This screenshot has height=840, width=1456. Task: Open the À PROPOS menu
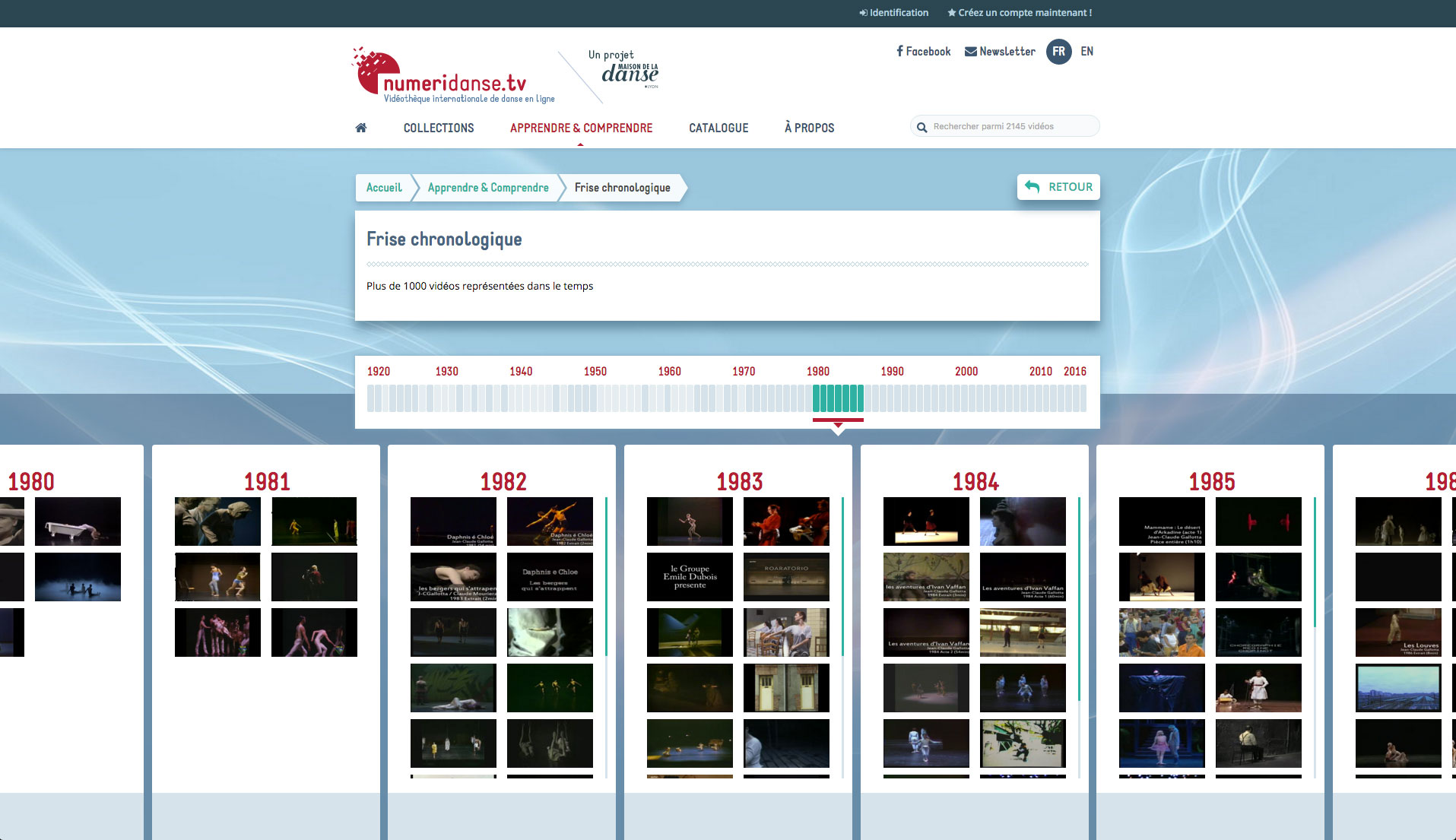809,128
